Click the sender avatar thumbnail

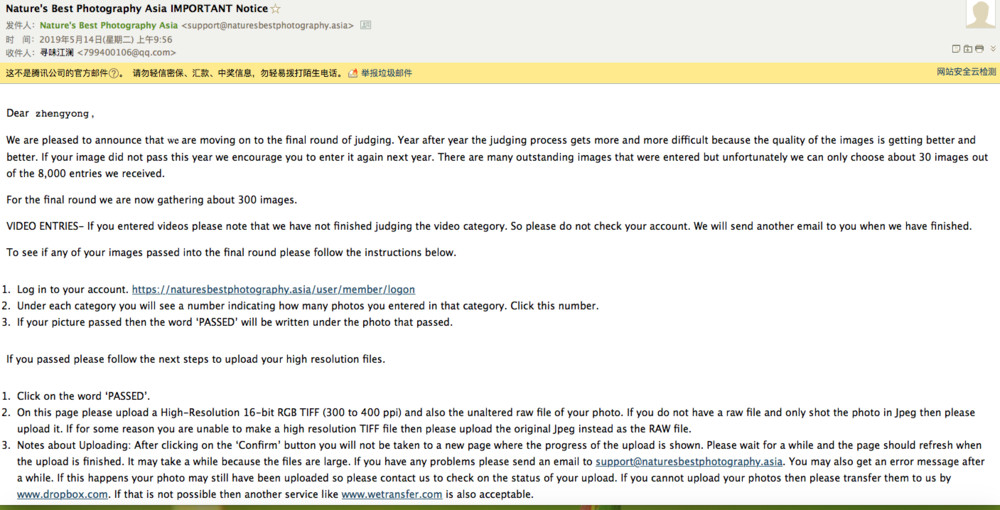click(x=980, y=14)
